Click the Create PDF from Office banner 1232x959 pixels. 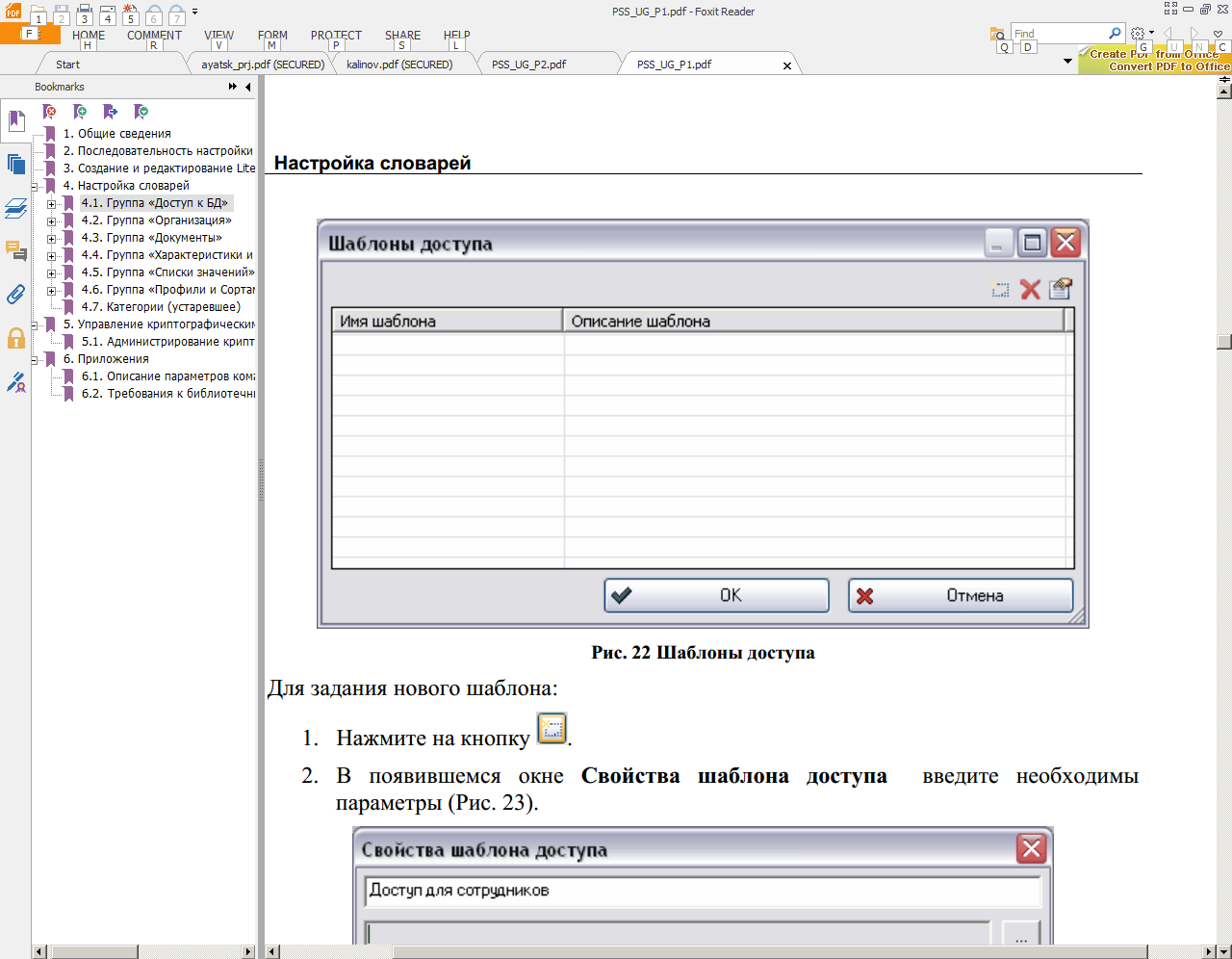coord(1154,61)
